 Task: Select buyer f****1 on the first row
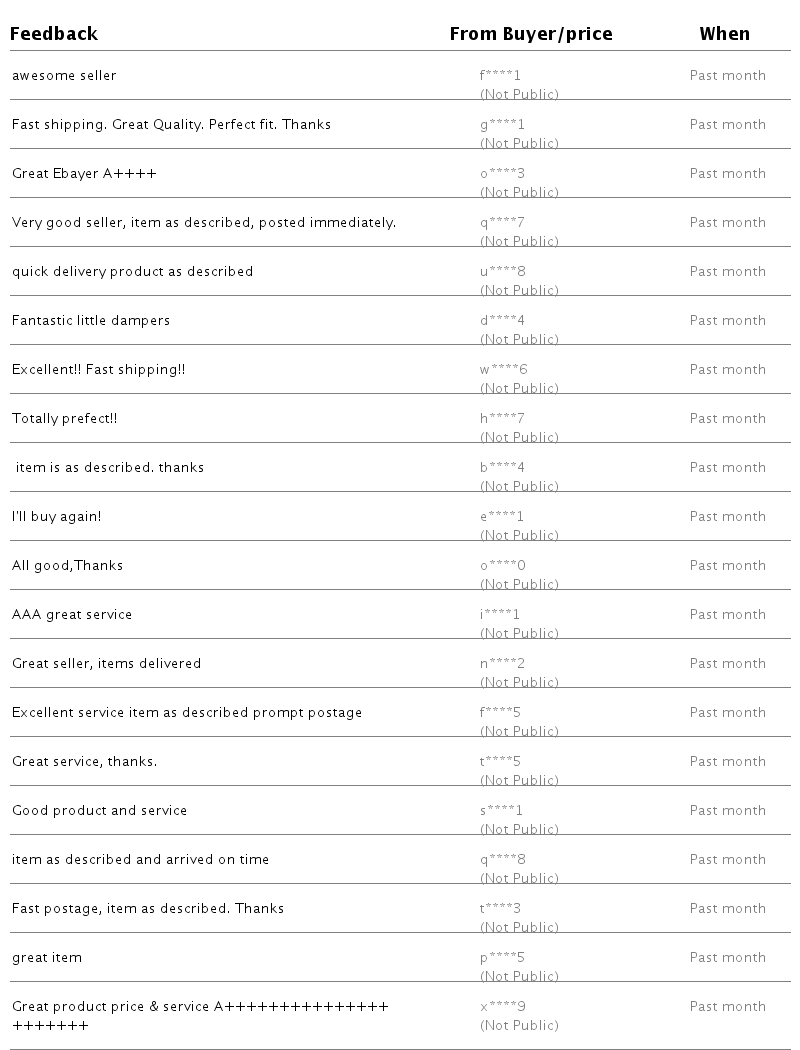500,76
